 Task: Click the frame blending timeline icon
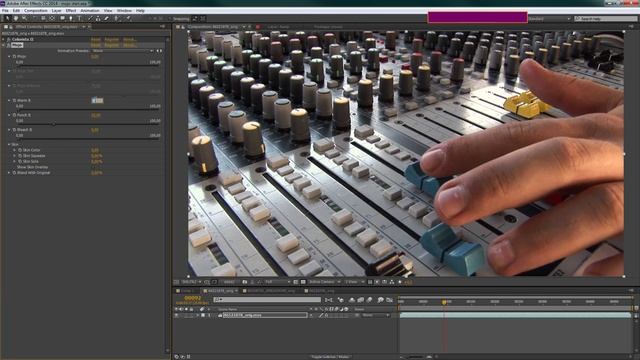[x=360, y=300]
